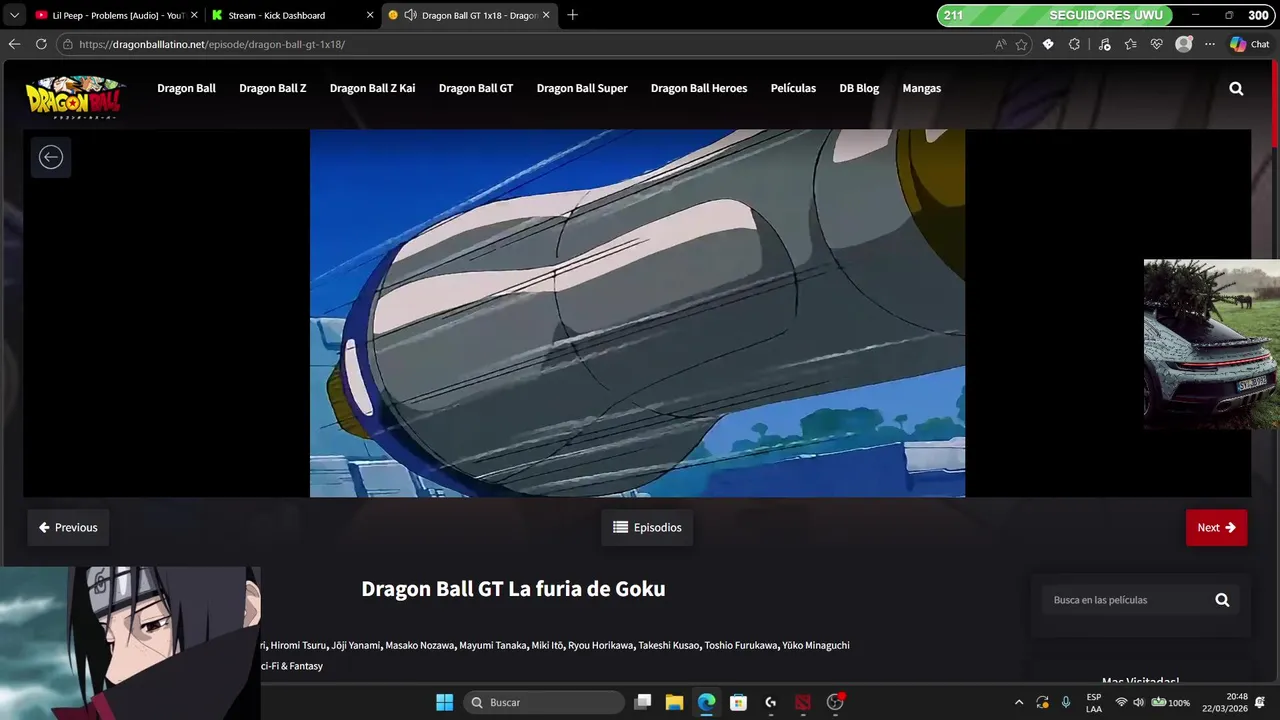Open Dragon Ball GT menu item
Viewport: 1280px width, 720px height.
(x=476, y=88)
